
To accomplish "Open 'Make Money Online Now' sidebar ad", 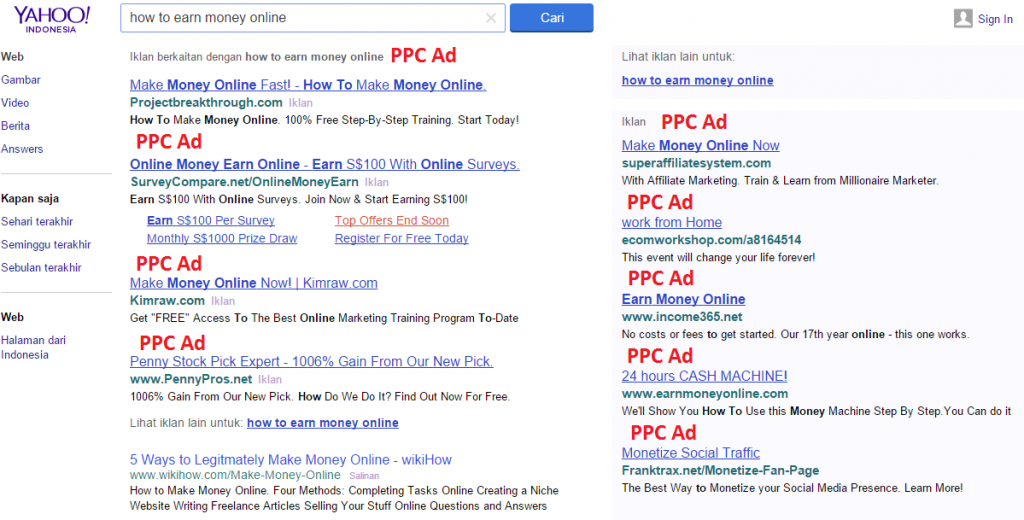I will pyautogui.click(x=700, y=146).
